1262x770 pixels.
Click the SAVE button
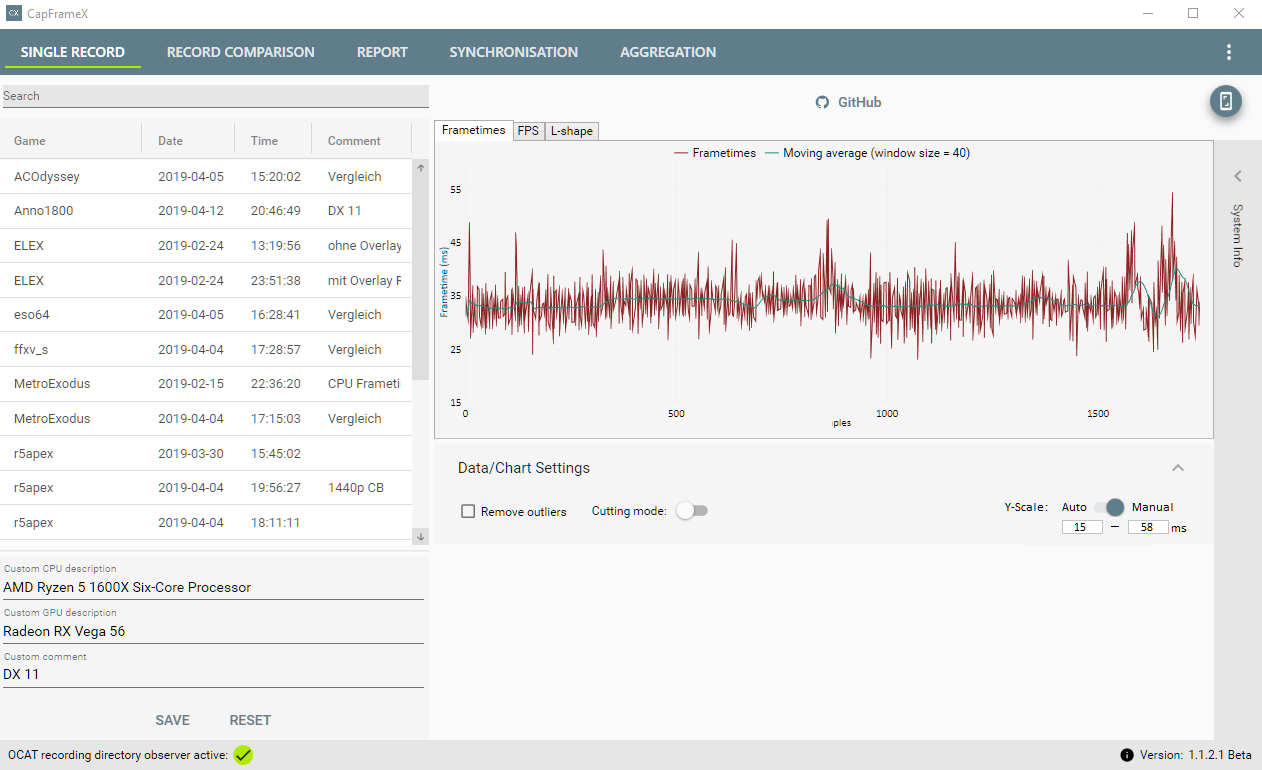(172, 720)
